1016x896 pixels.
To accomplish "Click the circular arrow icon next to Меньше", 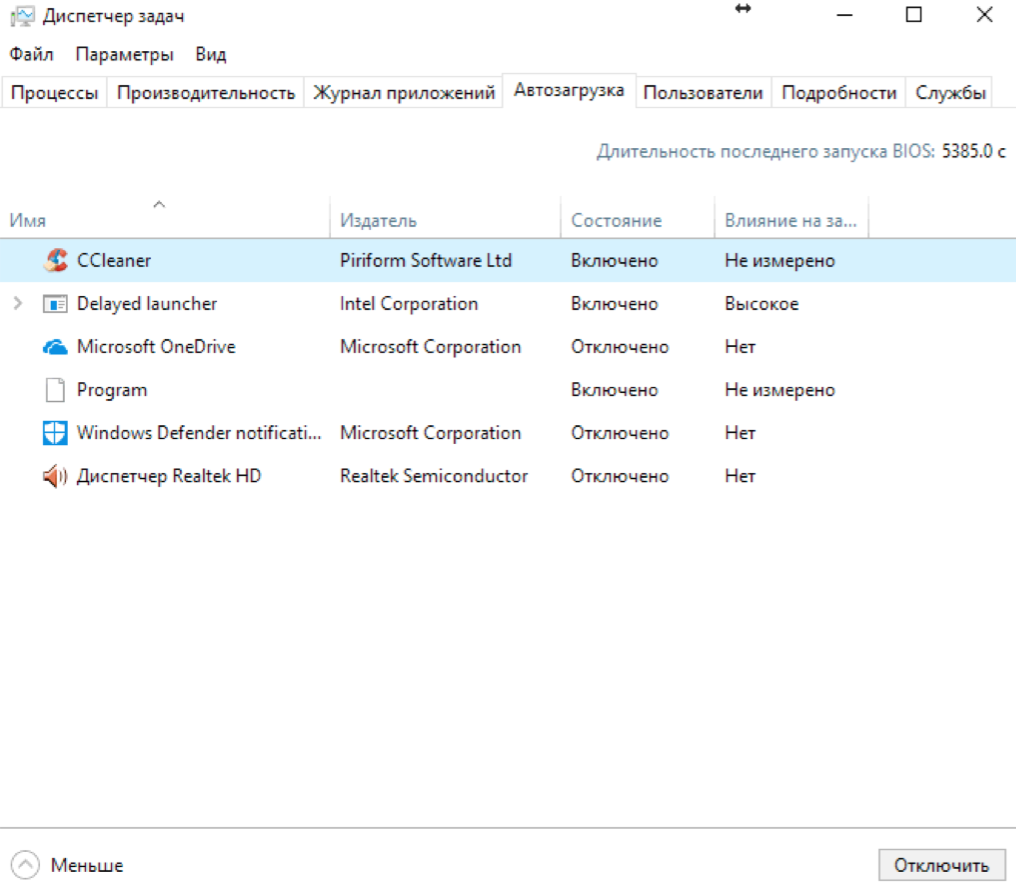I will (25, 865).
